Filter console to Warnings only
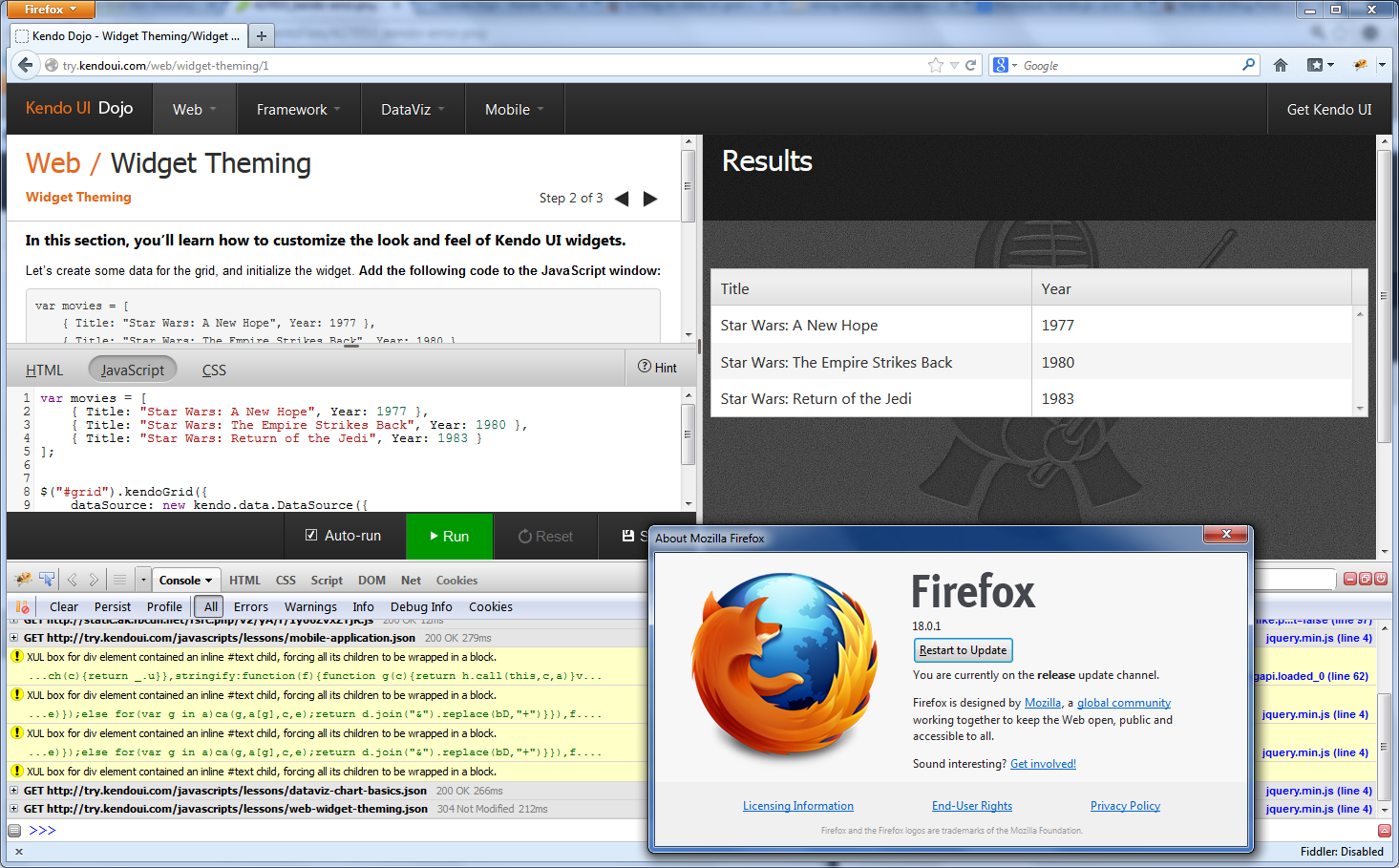 pyautogui.click(x=310, y=606)
